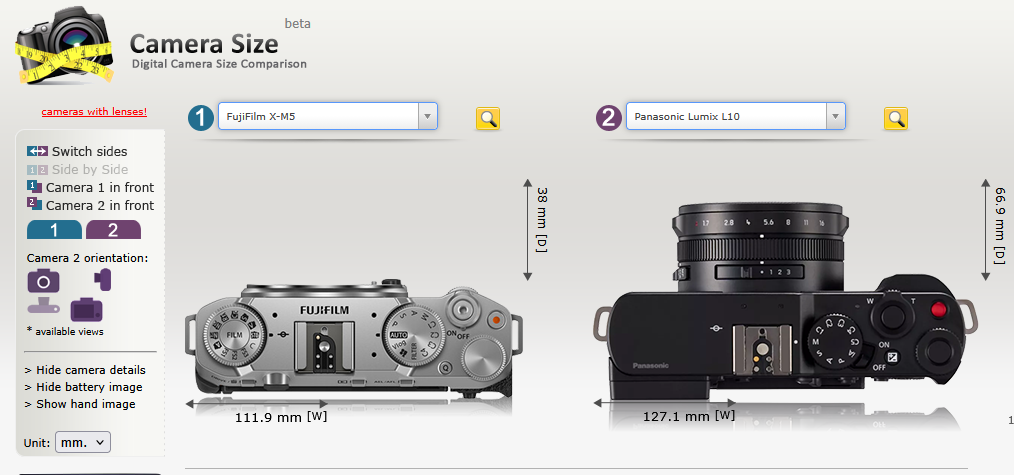
Task: Select the blue camera 1 tab
Action: coord(54,229)
